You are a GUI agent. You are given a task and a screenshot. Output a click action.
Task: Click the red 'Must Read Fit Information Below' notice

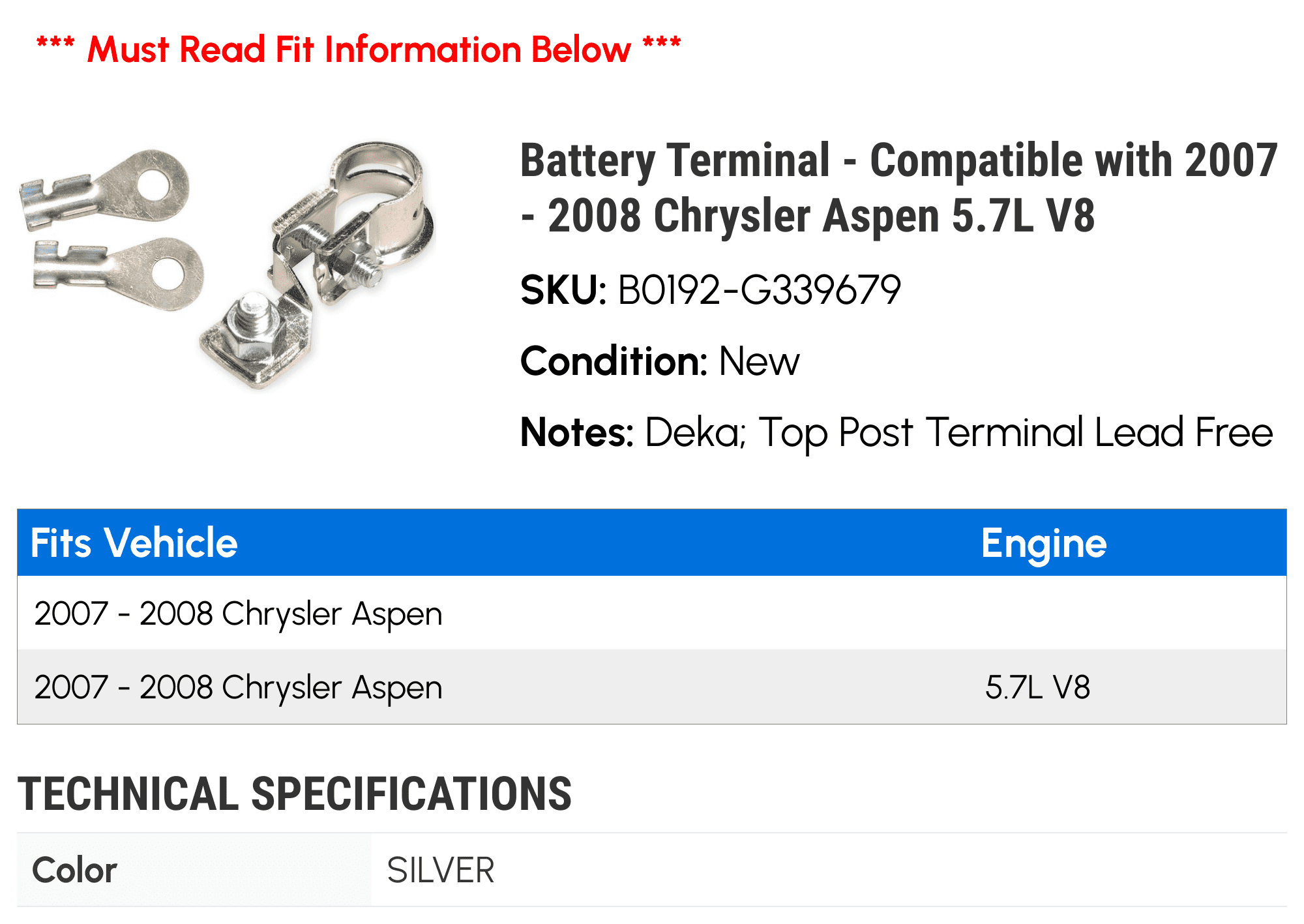point(359,50)
